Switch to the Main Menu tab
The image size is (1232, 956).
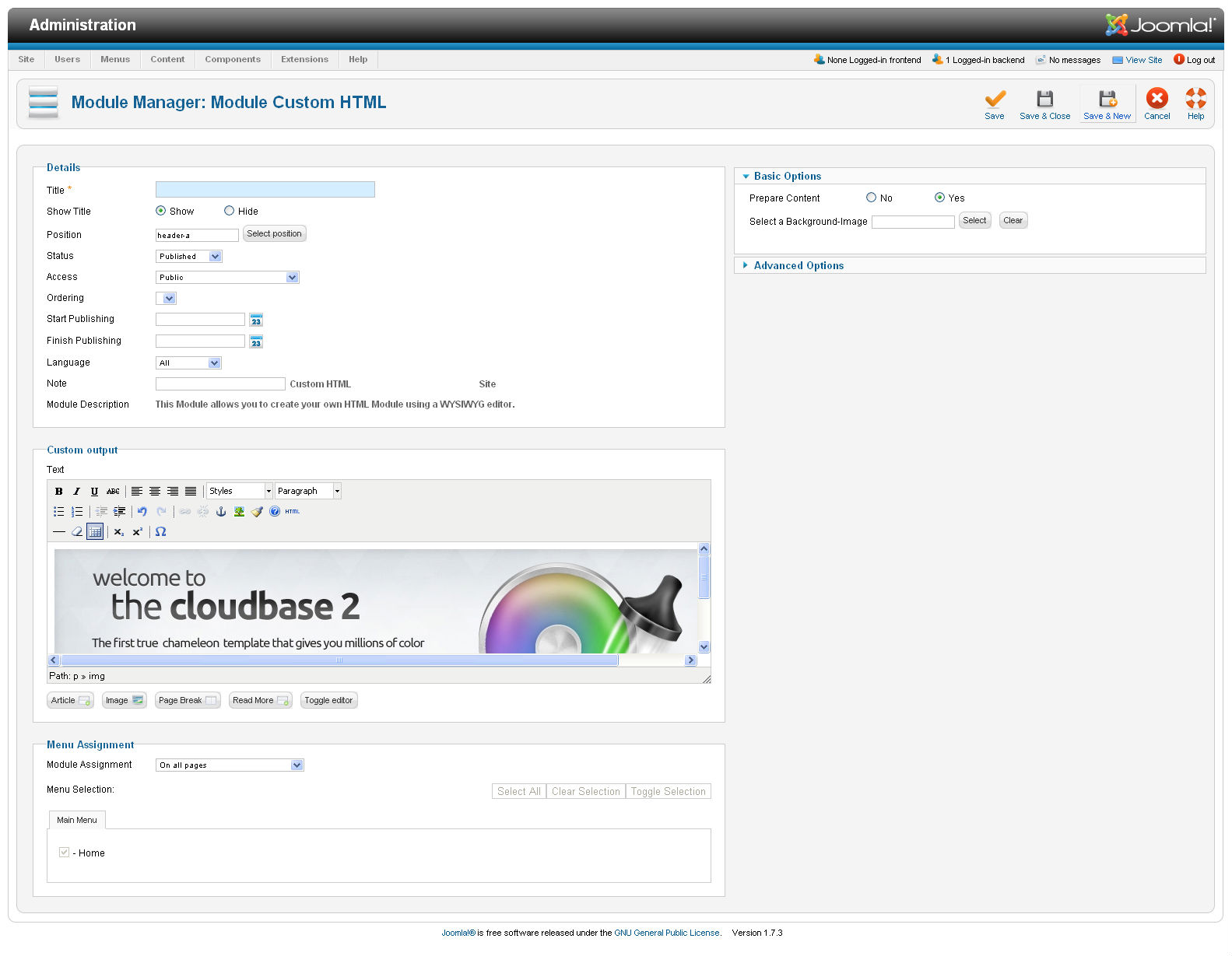tap(77, 820)
